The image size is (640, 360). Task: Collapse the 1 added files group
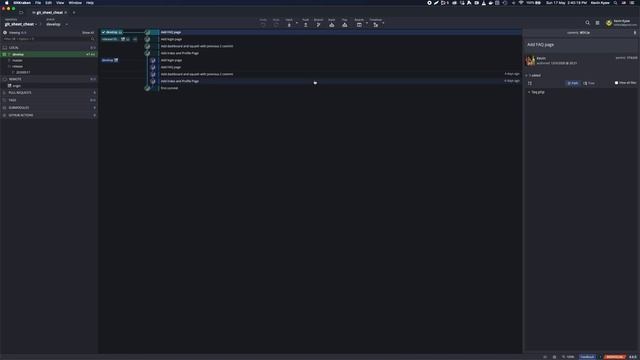tap(533, 76)
